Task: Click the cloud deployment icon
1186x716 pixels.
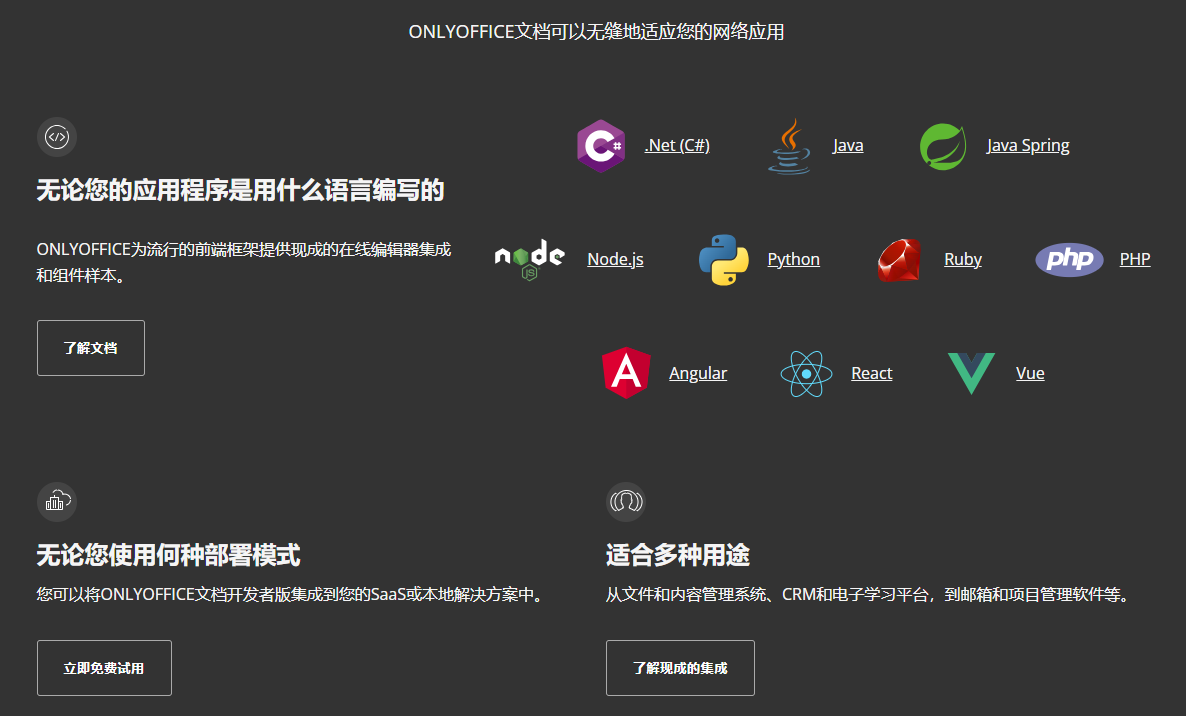Action: [x=57, y=501]
